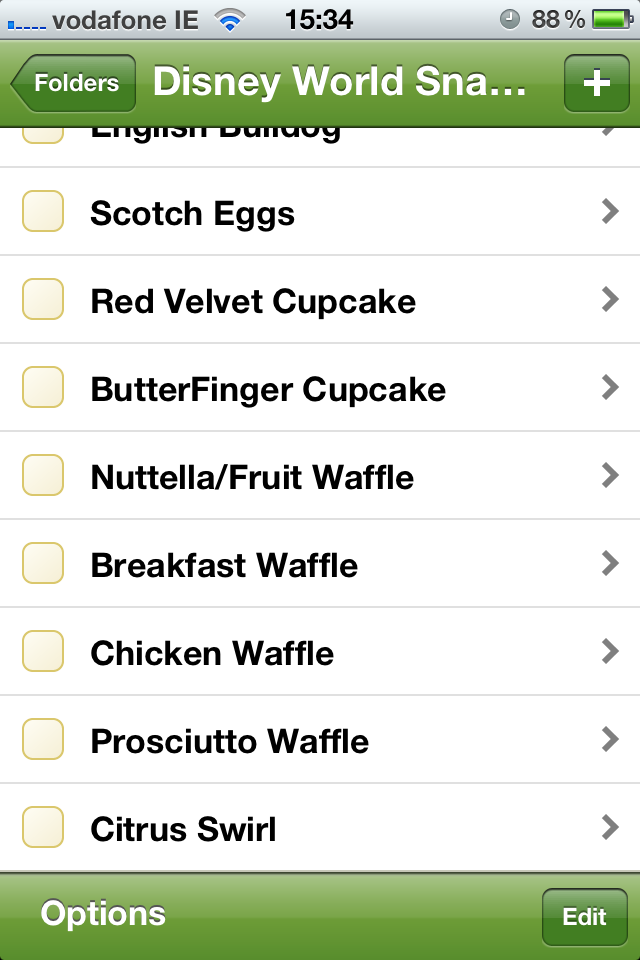Tick the Red Velvet Cupcake checkbox
Viewport: 640px width, 960px height.
(x=43, y=301)
